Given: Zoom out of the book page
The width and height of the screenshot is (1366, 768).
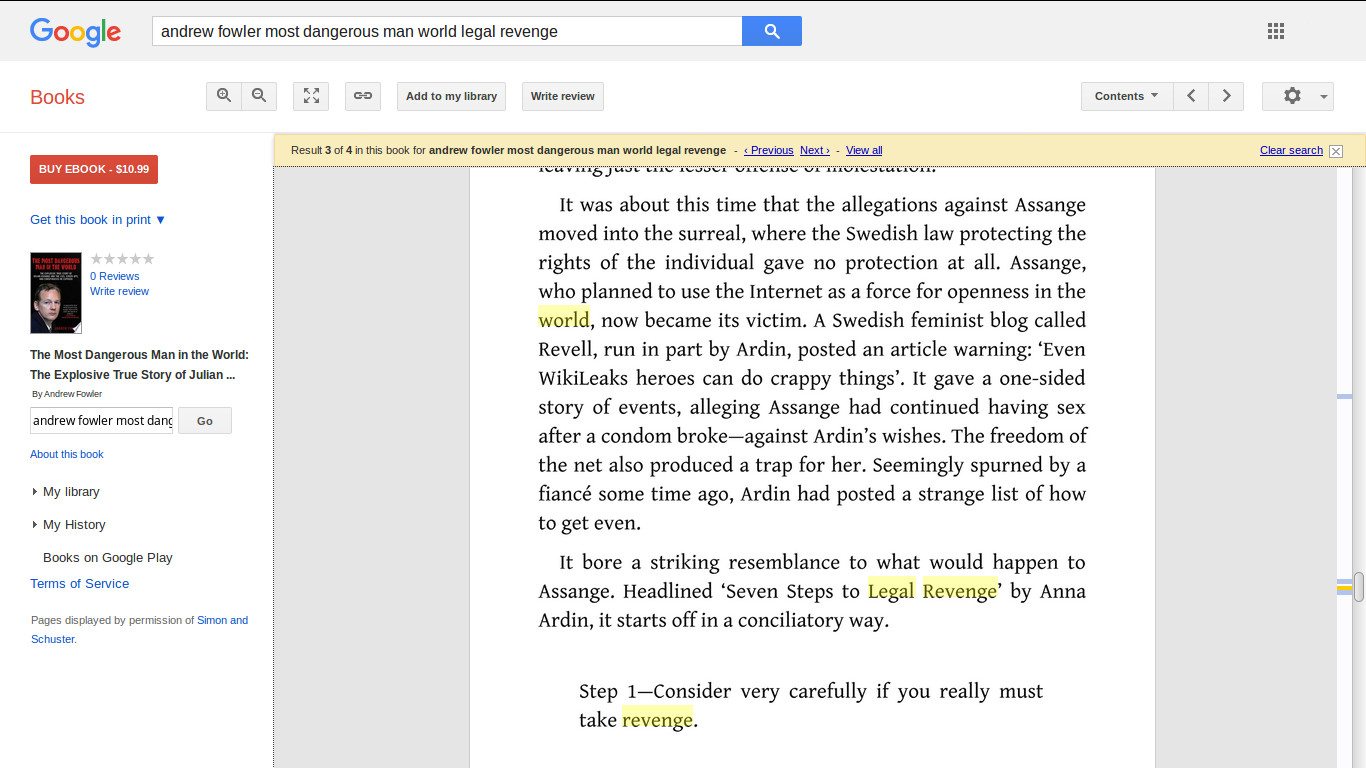Looking at the screenshot, I should (259, 96).
